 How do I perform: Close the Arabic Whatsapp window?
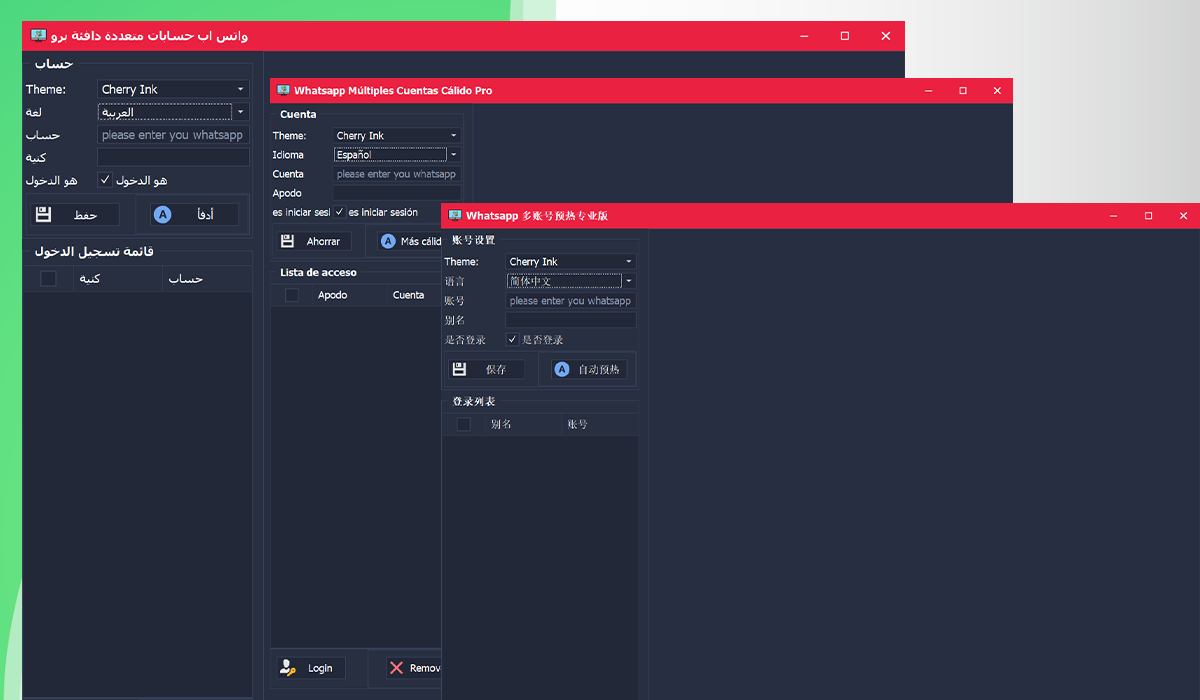pos(885,36)
